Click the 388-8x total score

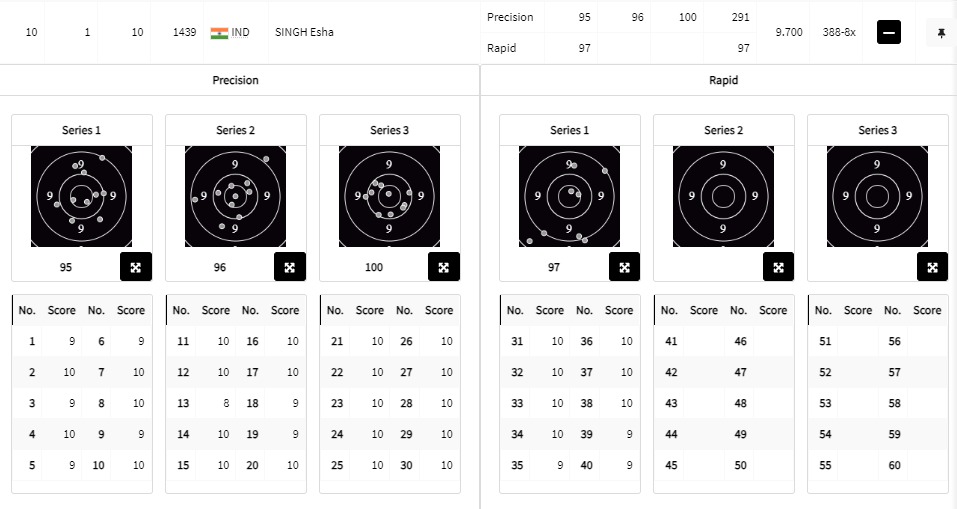coord(832,33)
